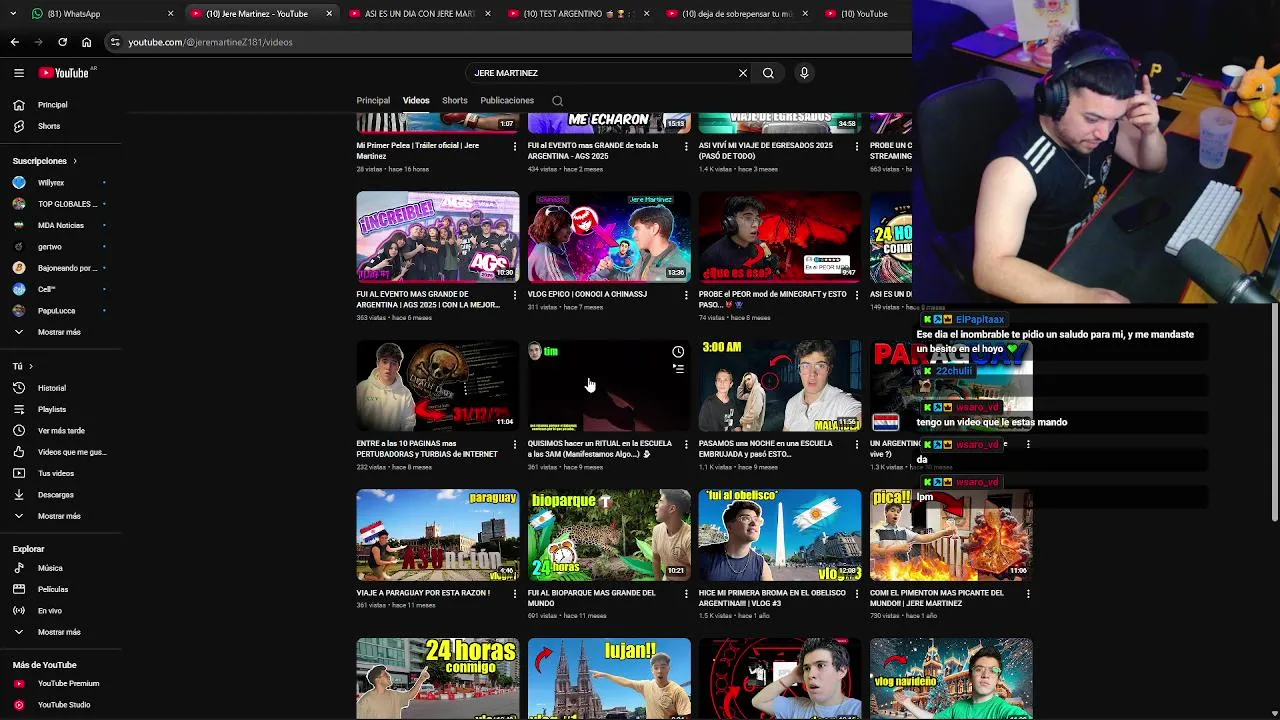Run search with the magnifier button
Screen dimensions: 1280x720
click(x=768, y=73)
